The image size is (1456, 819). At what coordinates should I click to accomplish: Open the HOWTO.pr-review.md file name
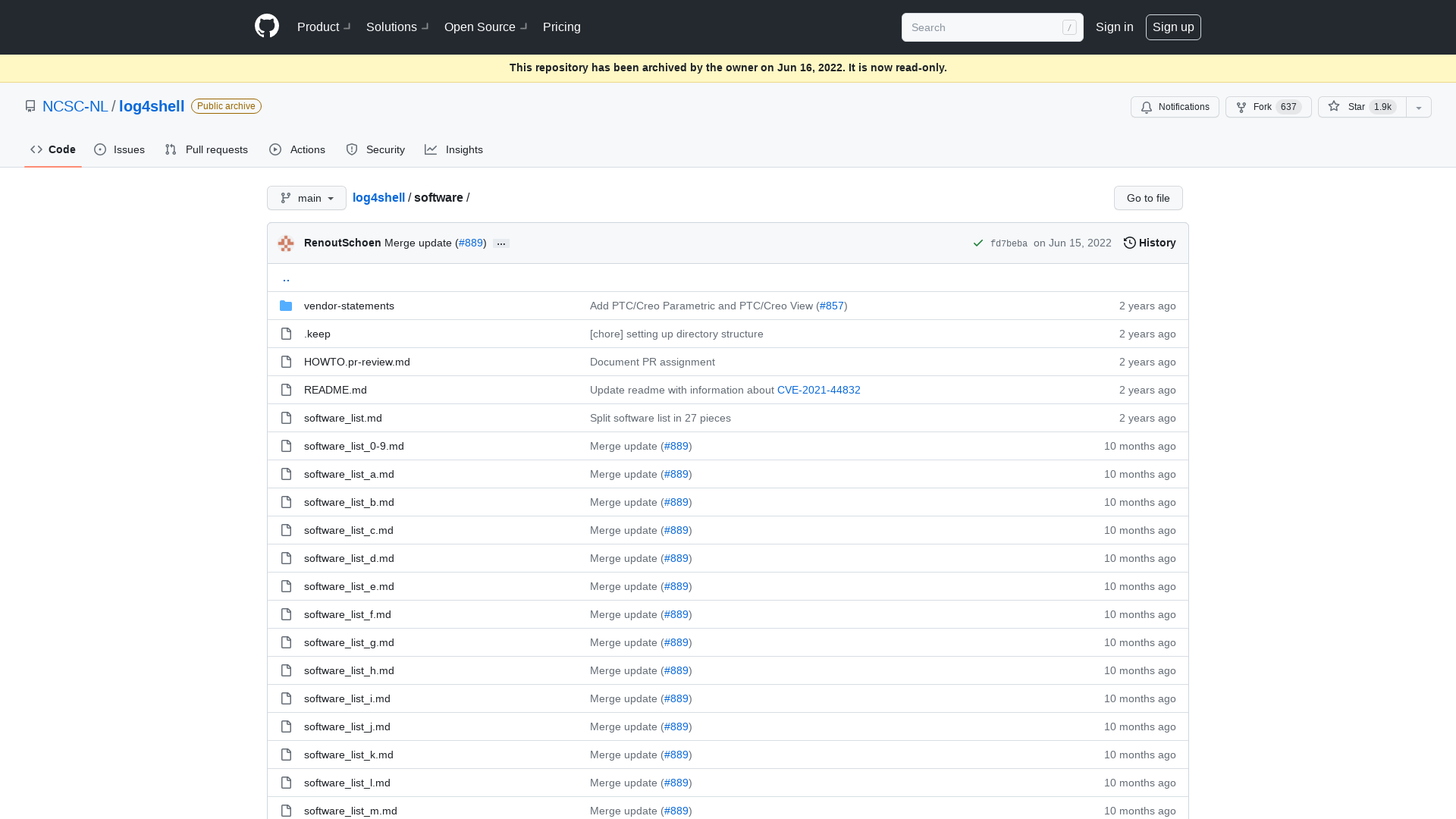point(357,362)
